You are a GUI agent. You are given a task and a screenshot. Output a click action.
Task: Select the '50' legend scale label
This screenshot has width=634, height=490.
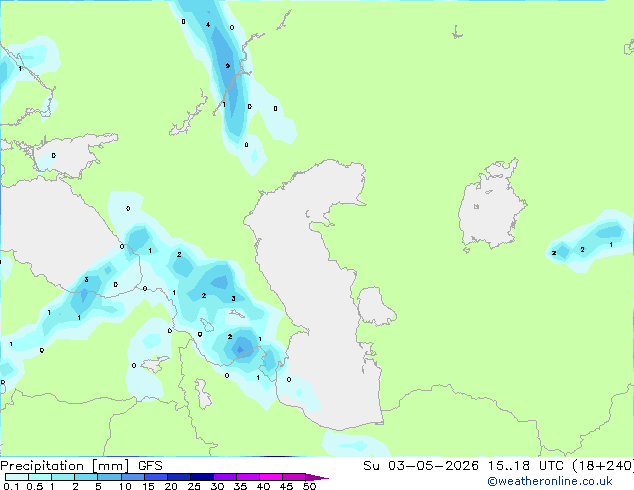(x=309, y=486)
